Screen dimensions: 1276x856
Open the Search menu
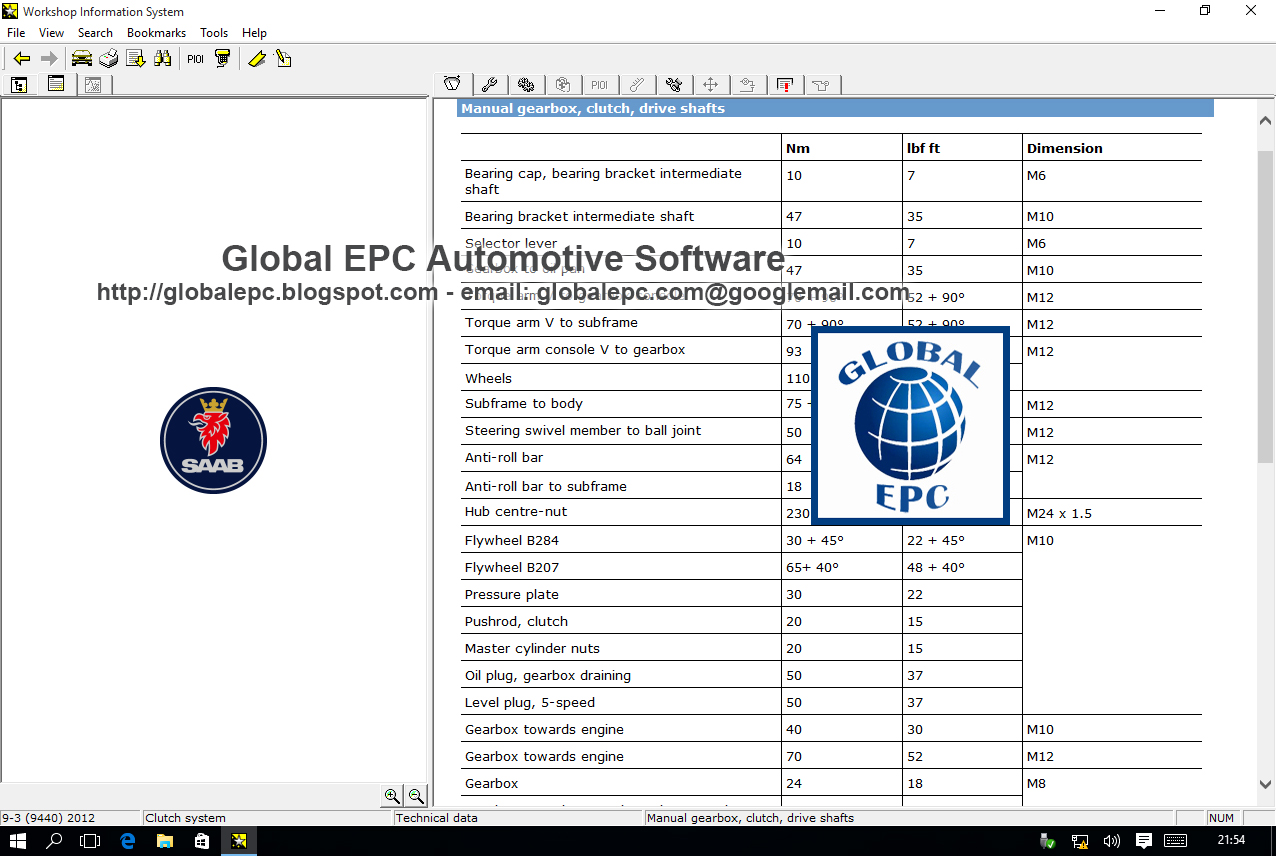point(95,33)
